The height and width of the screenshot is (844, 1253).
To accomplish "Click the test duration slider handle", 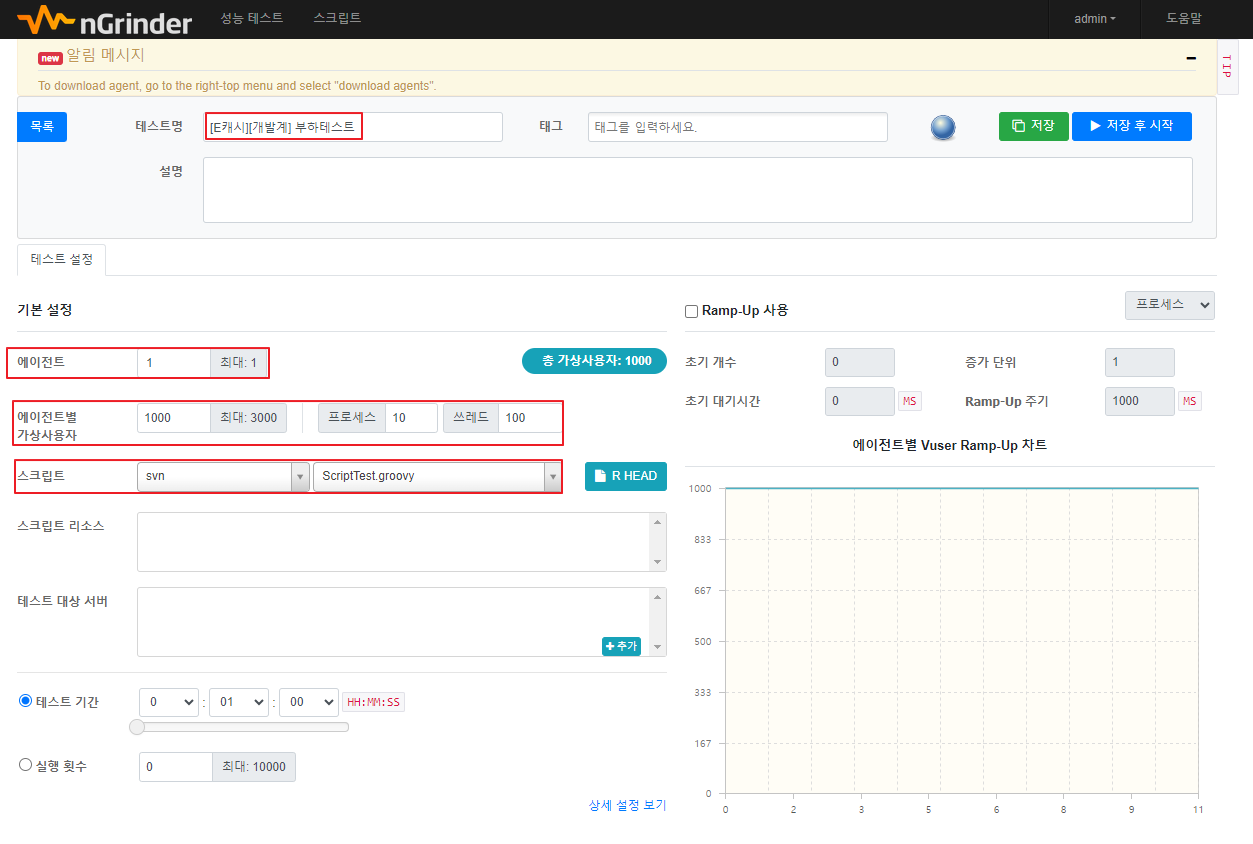I will (137, 727).
